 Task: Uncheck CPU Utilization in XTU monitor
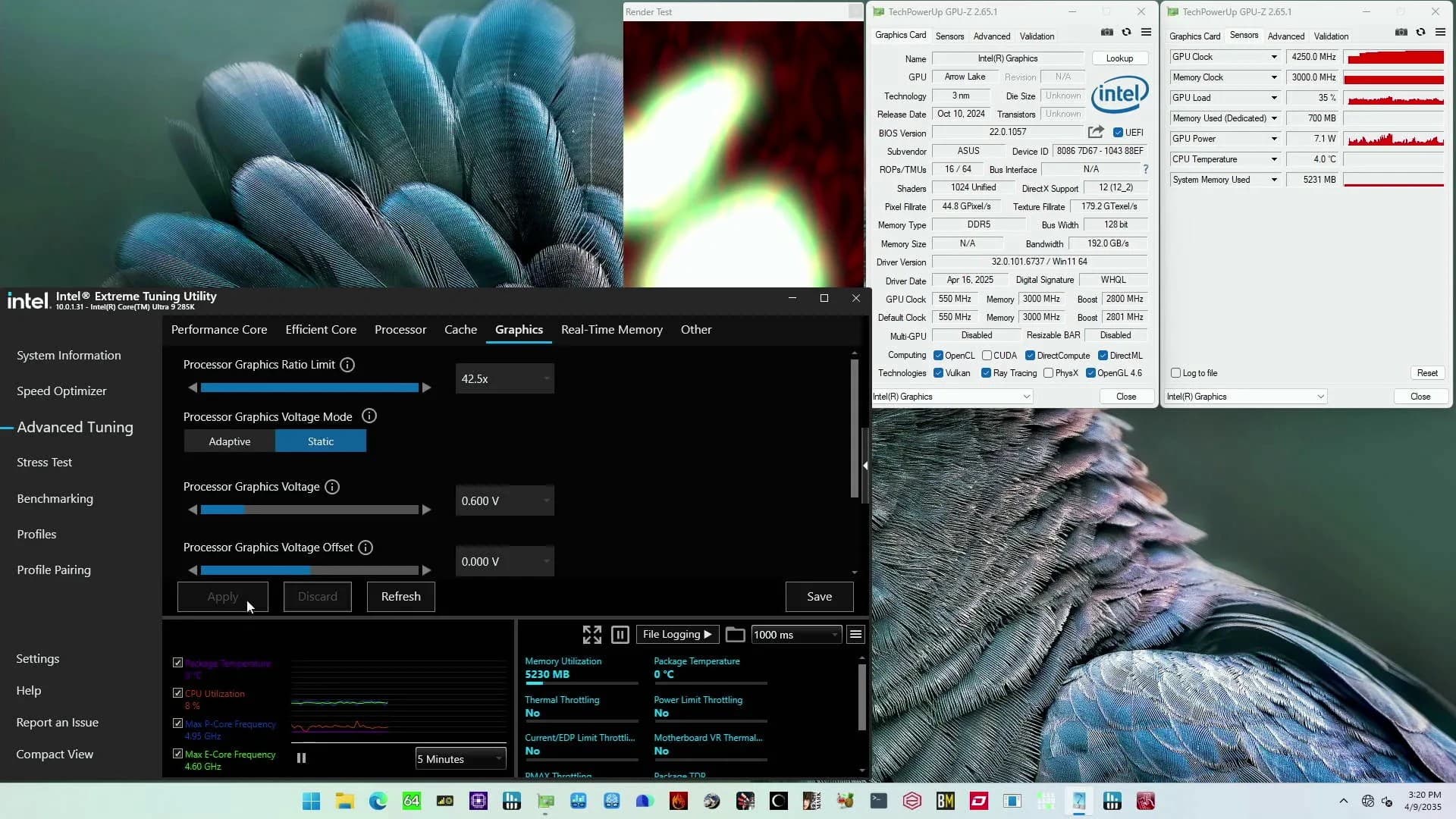177,693
